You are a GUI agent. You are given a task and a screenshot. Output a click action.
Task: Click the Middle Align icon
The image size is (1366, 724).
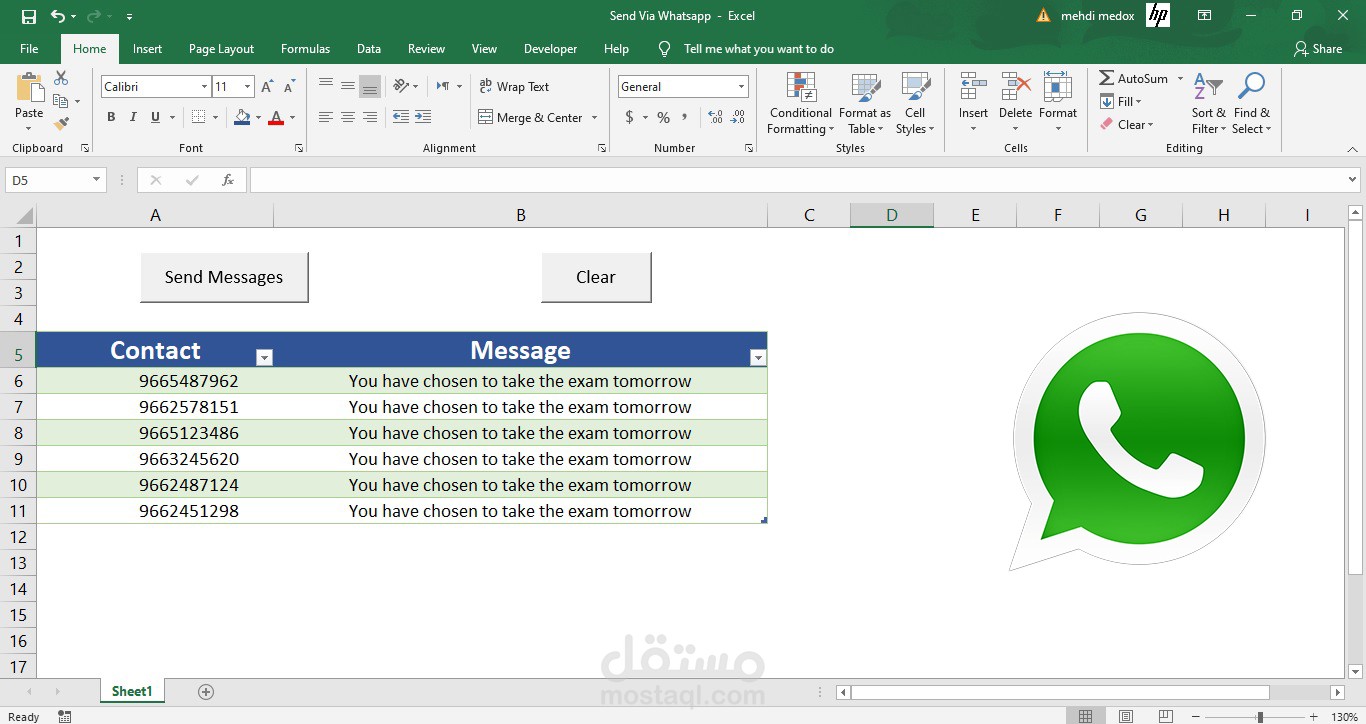[x=348, y=86]
